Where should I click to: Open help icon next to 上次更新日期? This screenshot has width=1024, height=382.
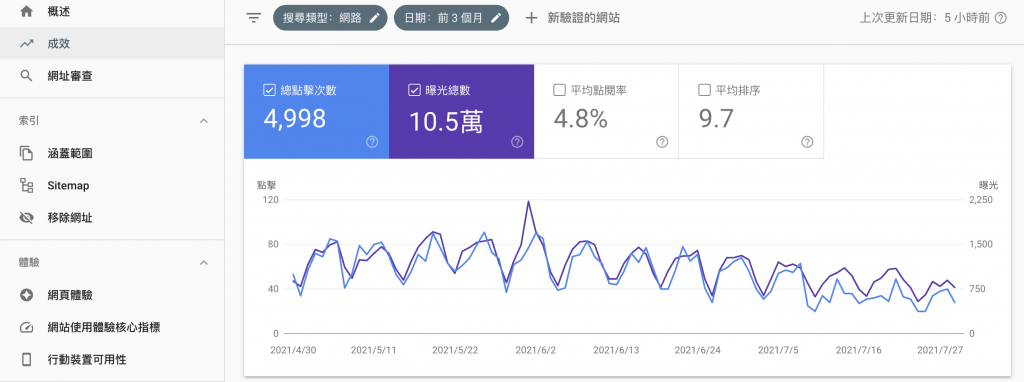[x=1000, y=18]
